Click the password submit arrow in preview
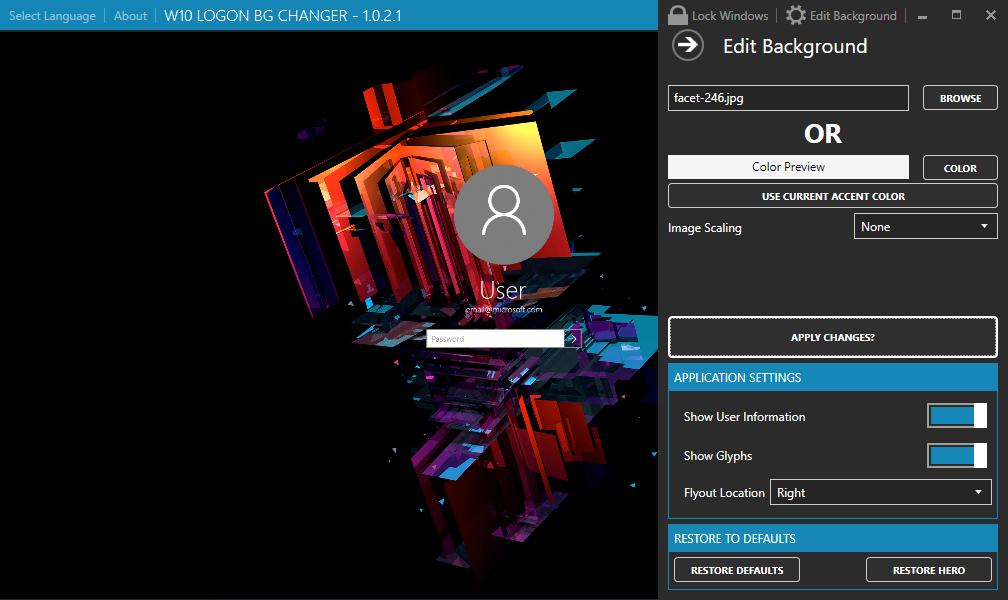The image size is (1008, 600). click(x=573, y=339)
